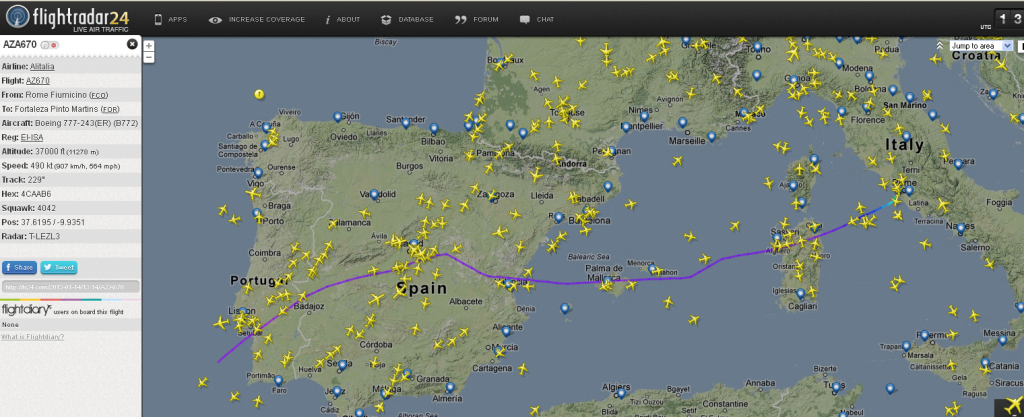Click the Boeing 777-243(ER) aircraft text
The width and height of the screenshot is (1024, 417).
84,123
